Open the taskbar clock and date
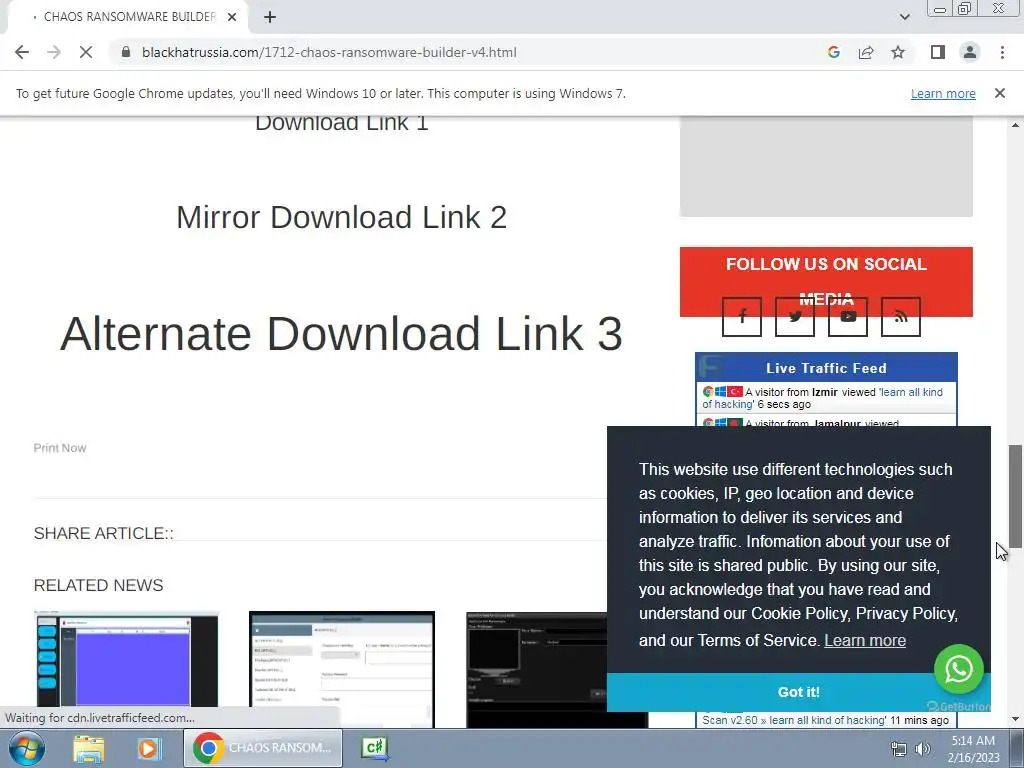 point(973,749)
